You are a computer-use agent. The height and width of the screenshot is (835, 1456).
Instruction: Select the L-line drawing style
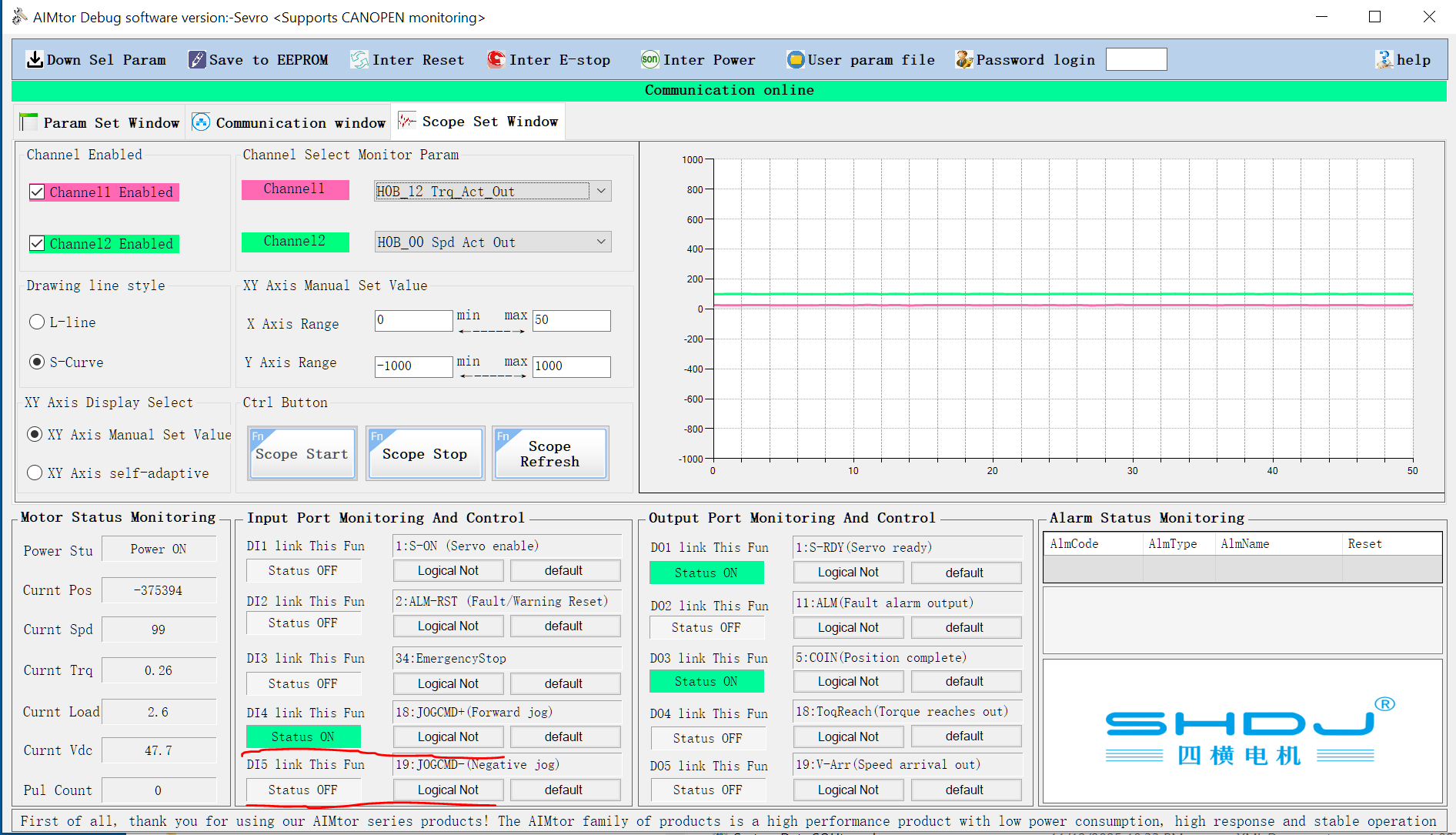37,322
